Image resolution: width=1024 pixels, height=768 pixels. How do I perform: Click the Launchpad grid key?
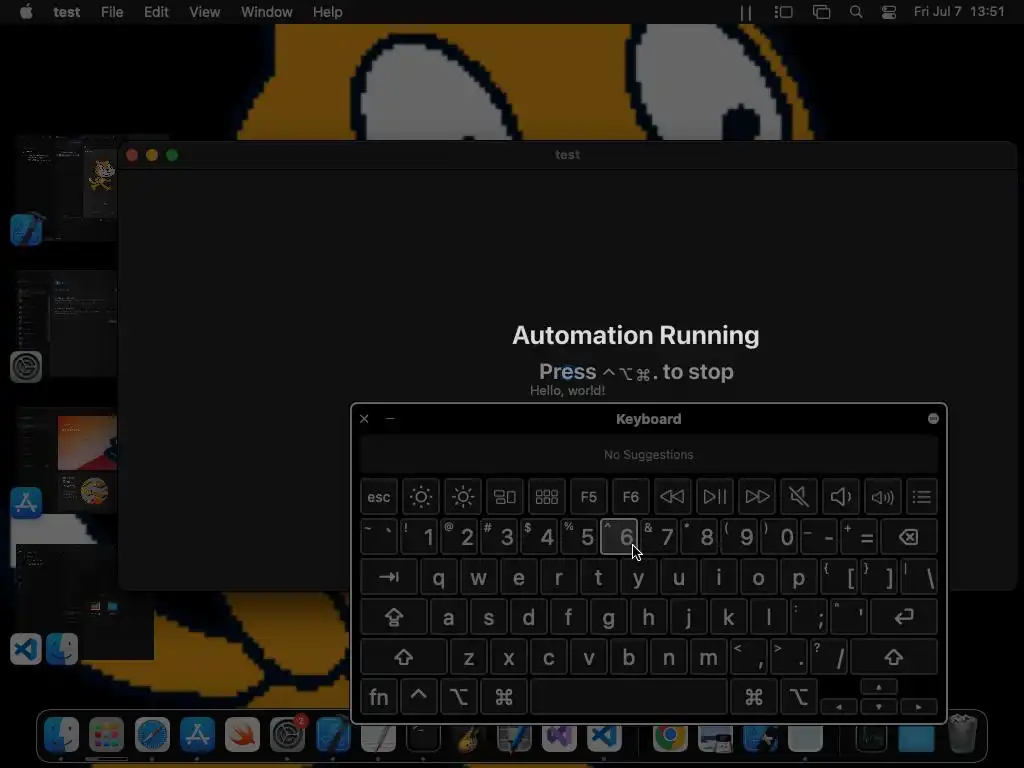tap(547, 497)
